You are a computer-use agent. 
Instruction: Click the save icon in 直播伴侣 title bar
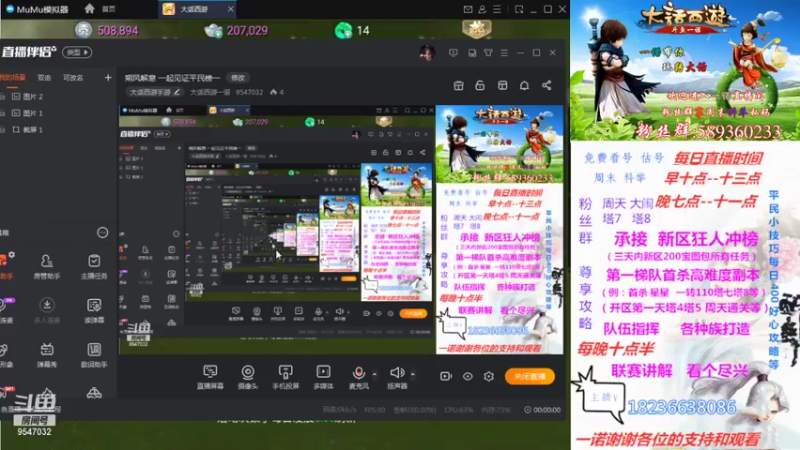(472, 53)
